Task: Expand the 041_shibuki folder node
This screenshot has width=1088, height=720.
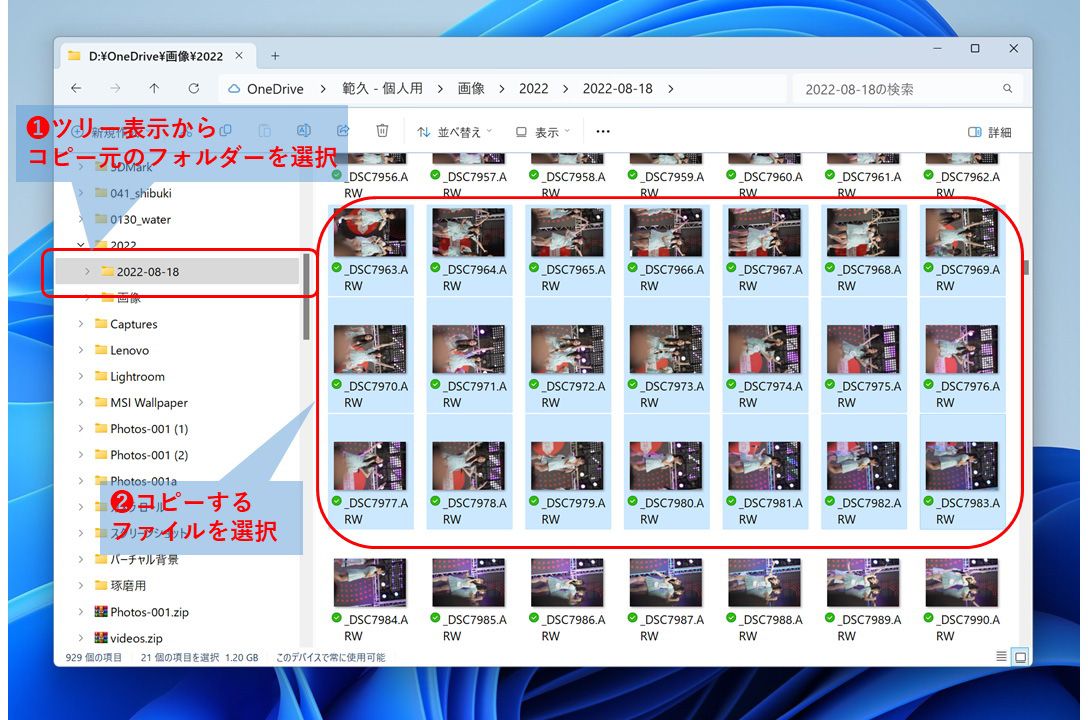Action: point(81,193)
